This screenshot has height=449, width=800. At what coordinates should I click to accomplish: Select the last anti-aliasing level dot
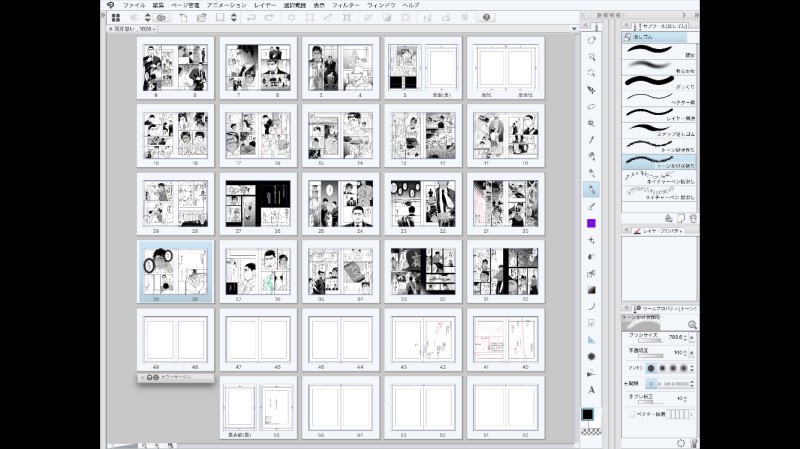[684, 368]
